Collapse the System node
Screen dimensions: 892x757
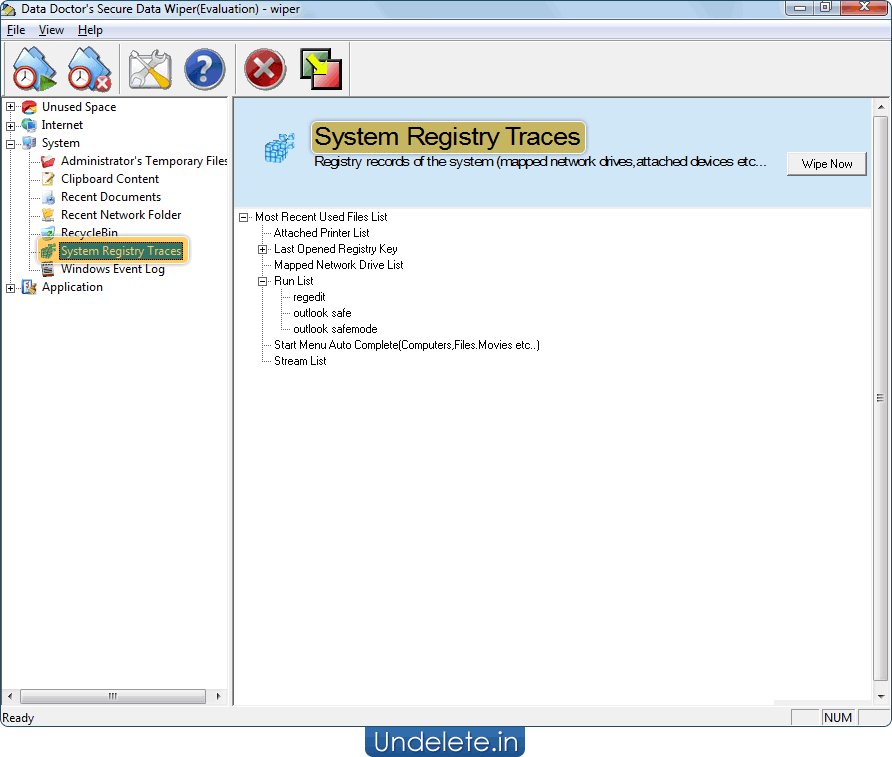pyautogui.click(x=10, y=144)
